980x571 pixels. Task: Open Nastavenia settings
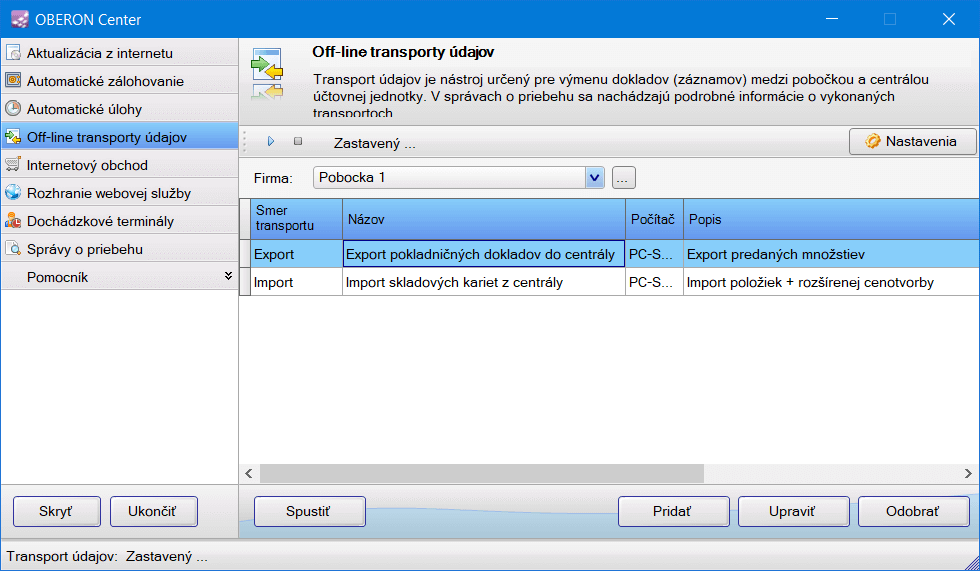tap(912, 142)
